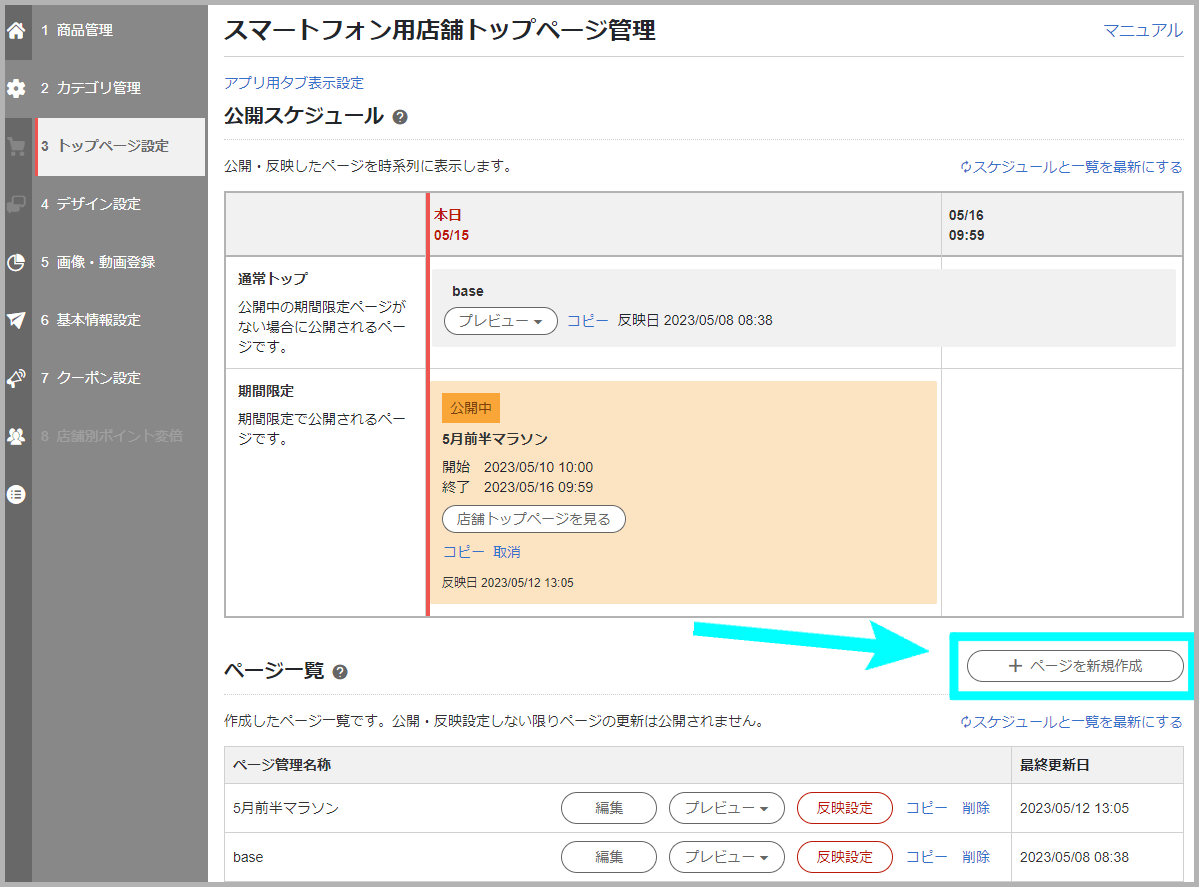Open 1 商品管理 menu
Viewport: 1199px width, 887px height.
120,31
